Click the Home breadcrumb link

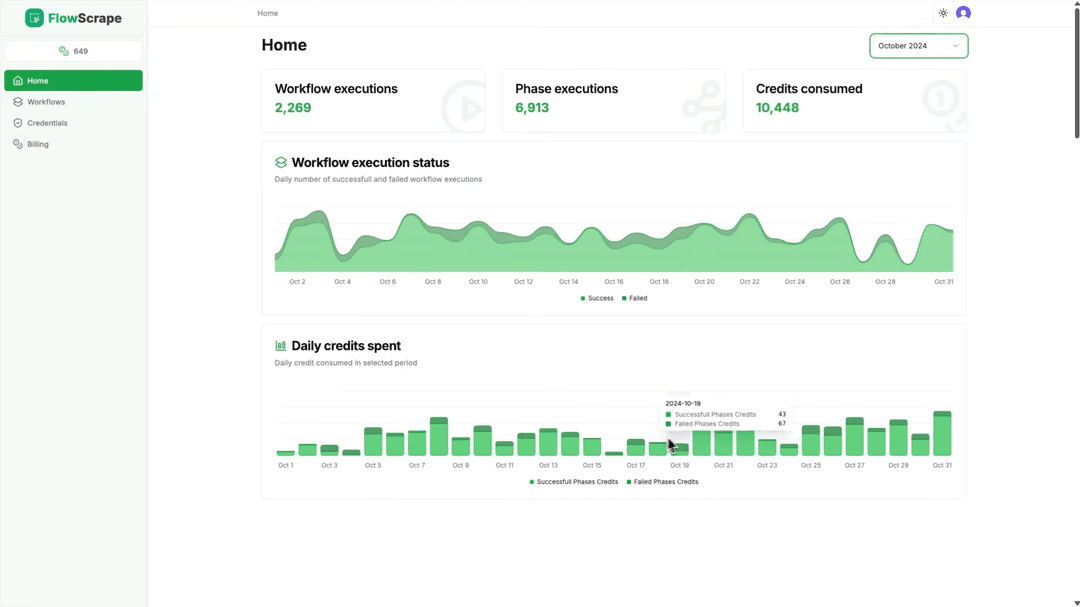(x=267, y=13)
